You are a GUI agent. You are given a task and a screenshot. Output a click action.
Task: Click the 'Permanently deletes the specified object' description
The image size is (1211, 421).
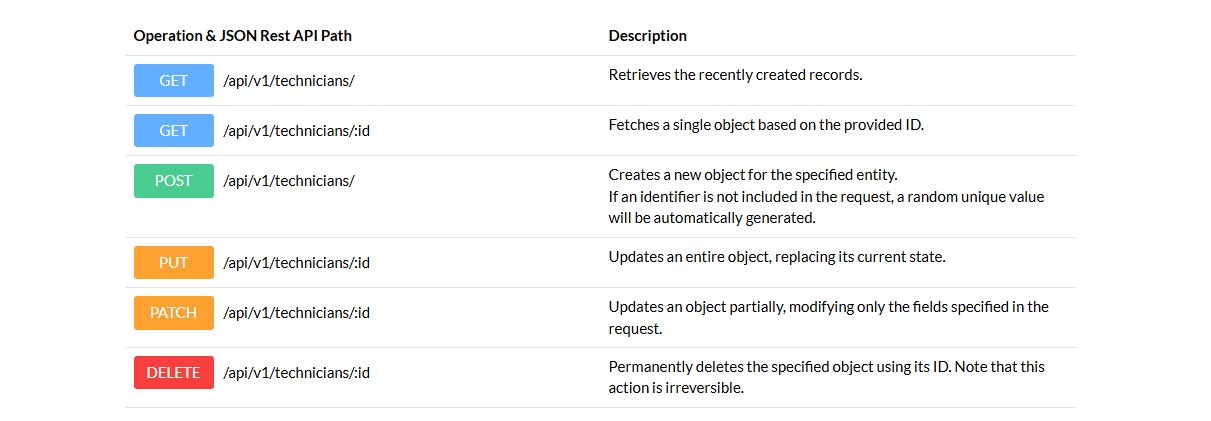(827, 377)
